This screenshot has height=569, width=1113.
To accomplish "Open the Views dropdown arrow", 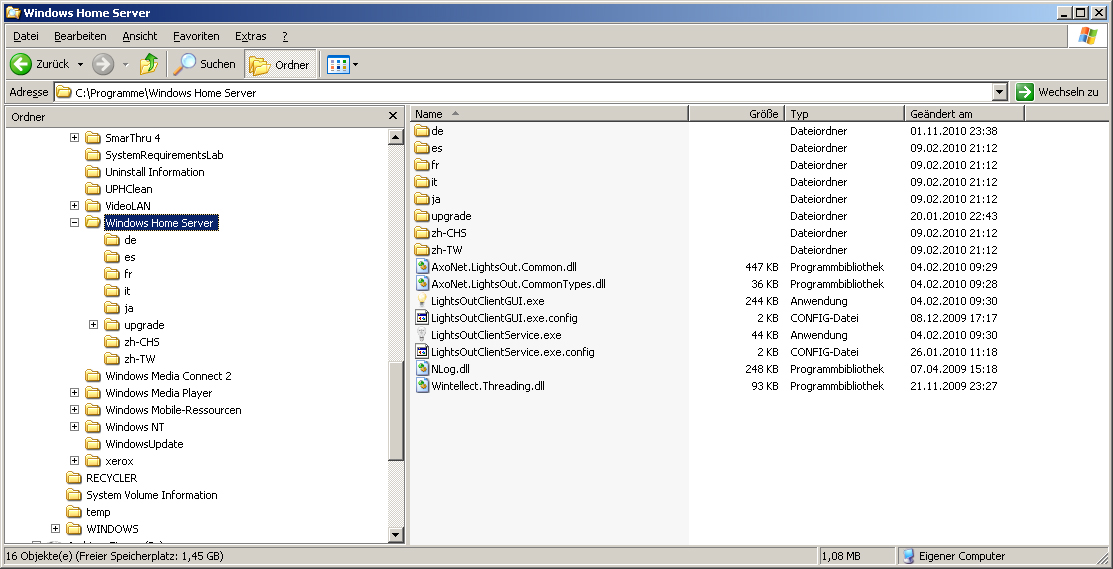I will coord(356,65).
